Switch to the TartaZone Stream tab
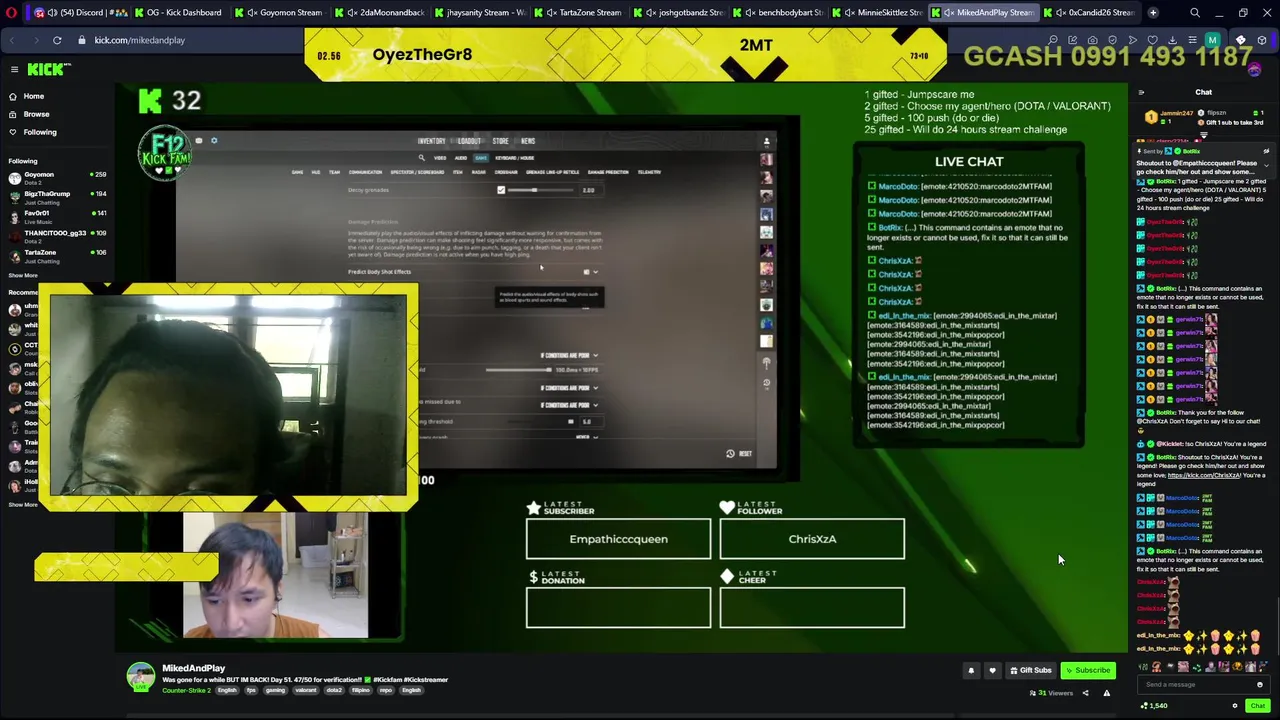 (581, 13)
